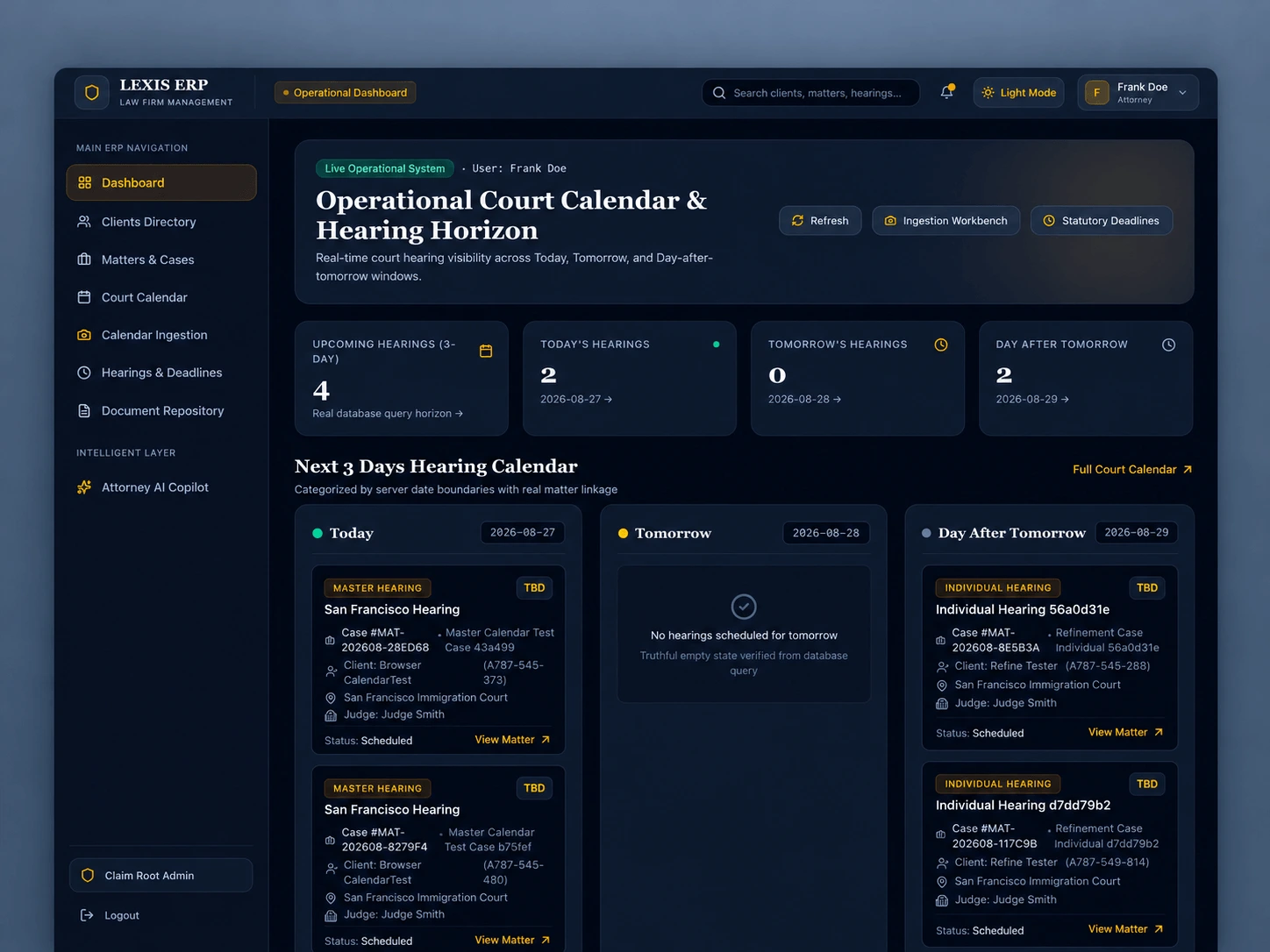Click the LEXIS ERP shield logo
The image size is (1270, 952).
[x=92, y=92]
